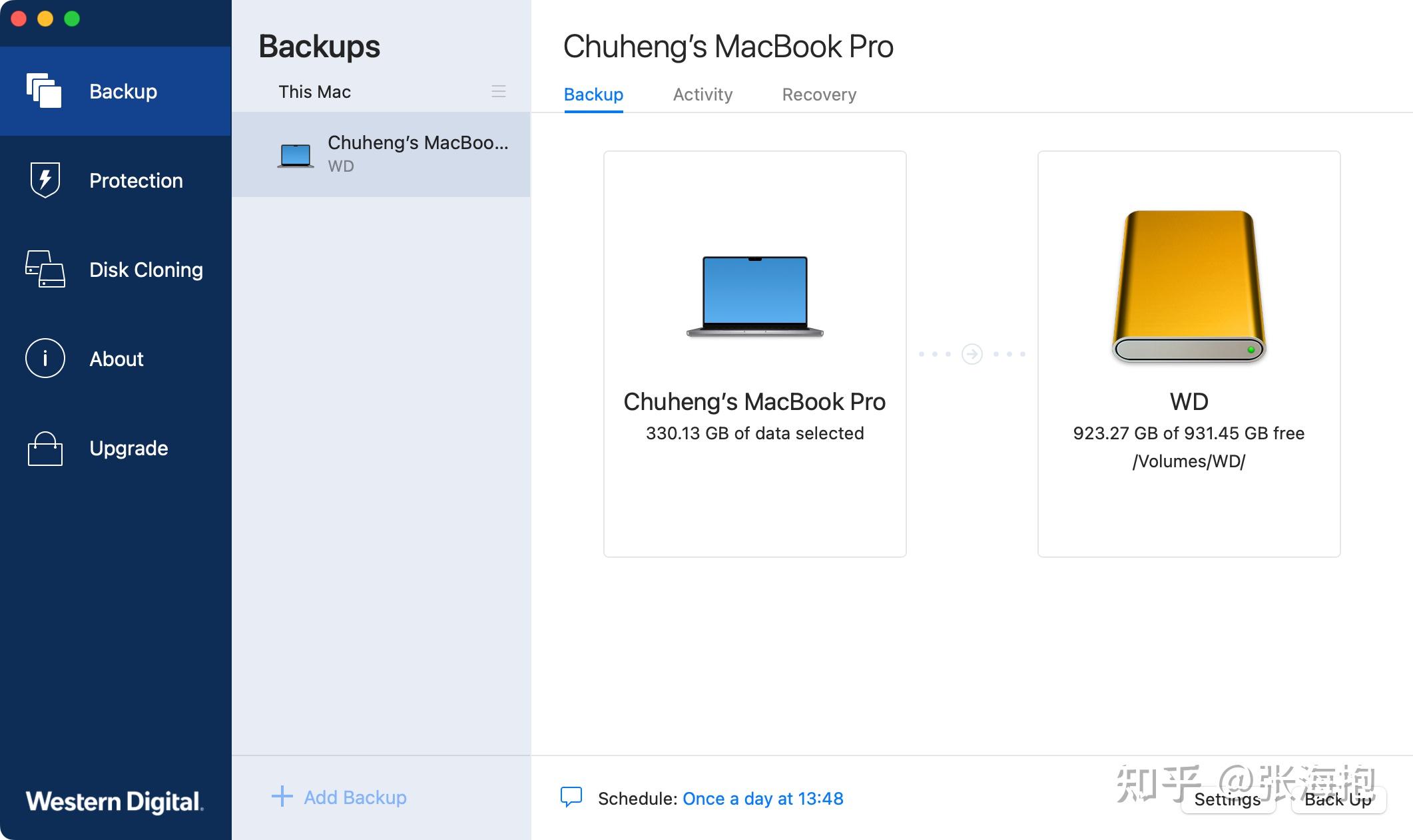This screenshot has height=840, width=1413.
Task: Click the This Mac heading
Action: [x=314, y=92]
